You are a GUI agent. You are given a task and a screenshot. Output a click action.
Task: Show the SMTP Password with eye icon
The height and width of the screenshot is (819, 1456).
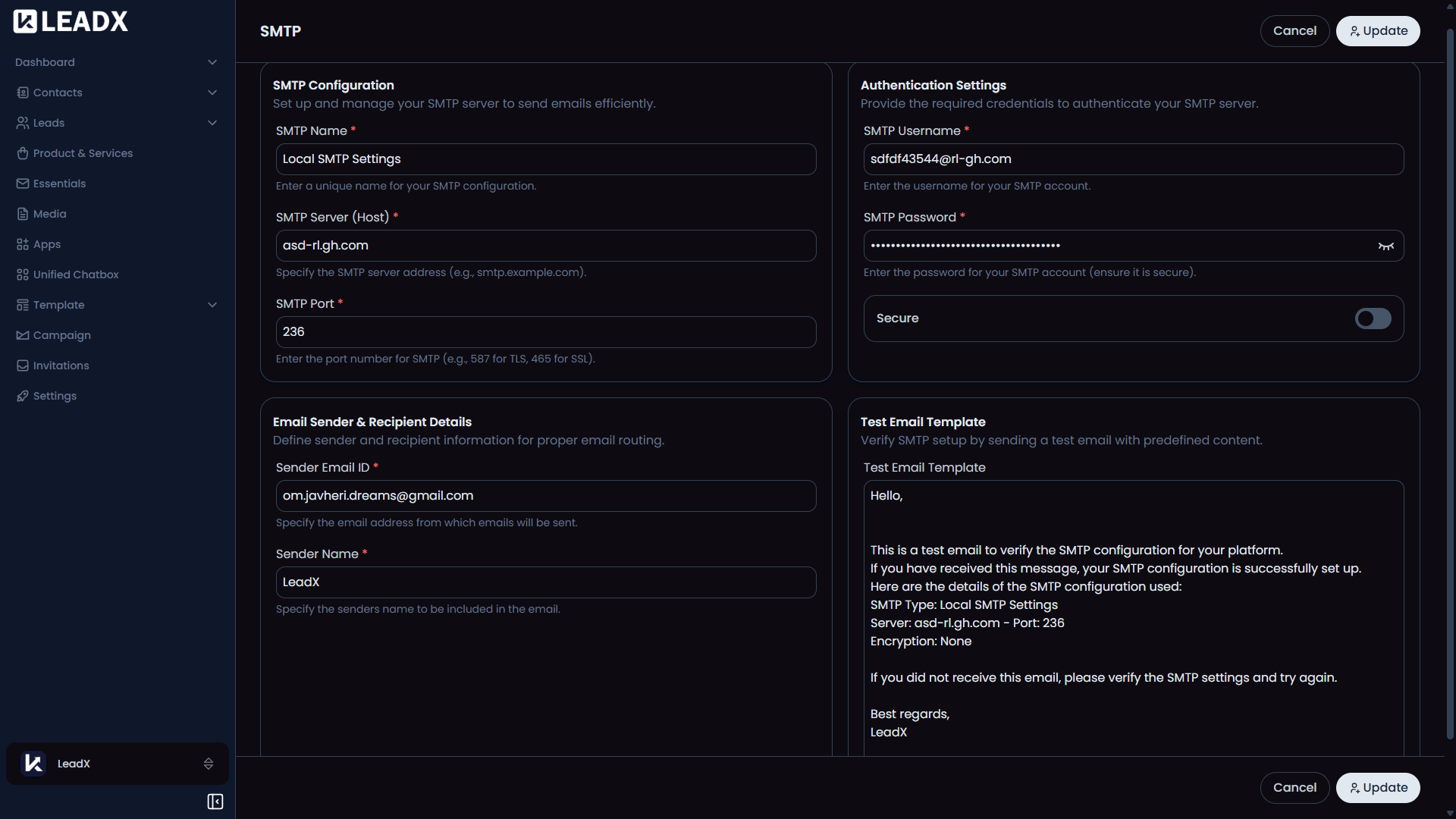(x=1386, y=245)
